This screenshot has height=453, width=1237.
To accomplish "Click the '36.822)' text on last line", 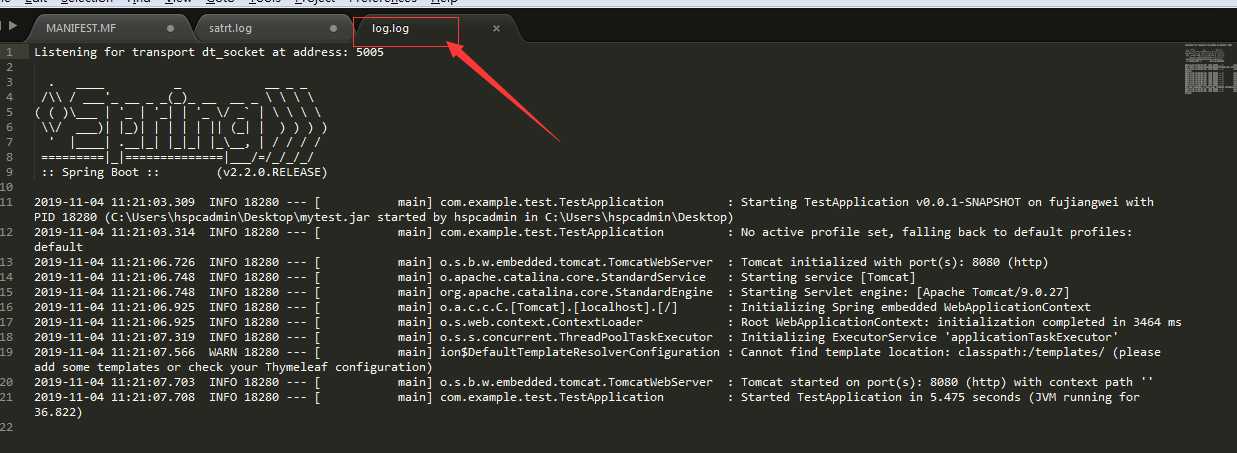I will (x=58, y=412).
